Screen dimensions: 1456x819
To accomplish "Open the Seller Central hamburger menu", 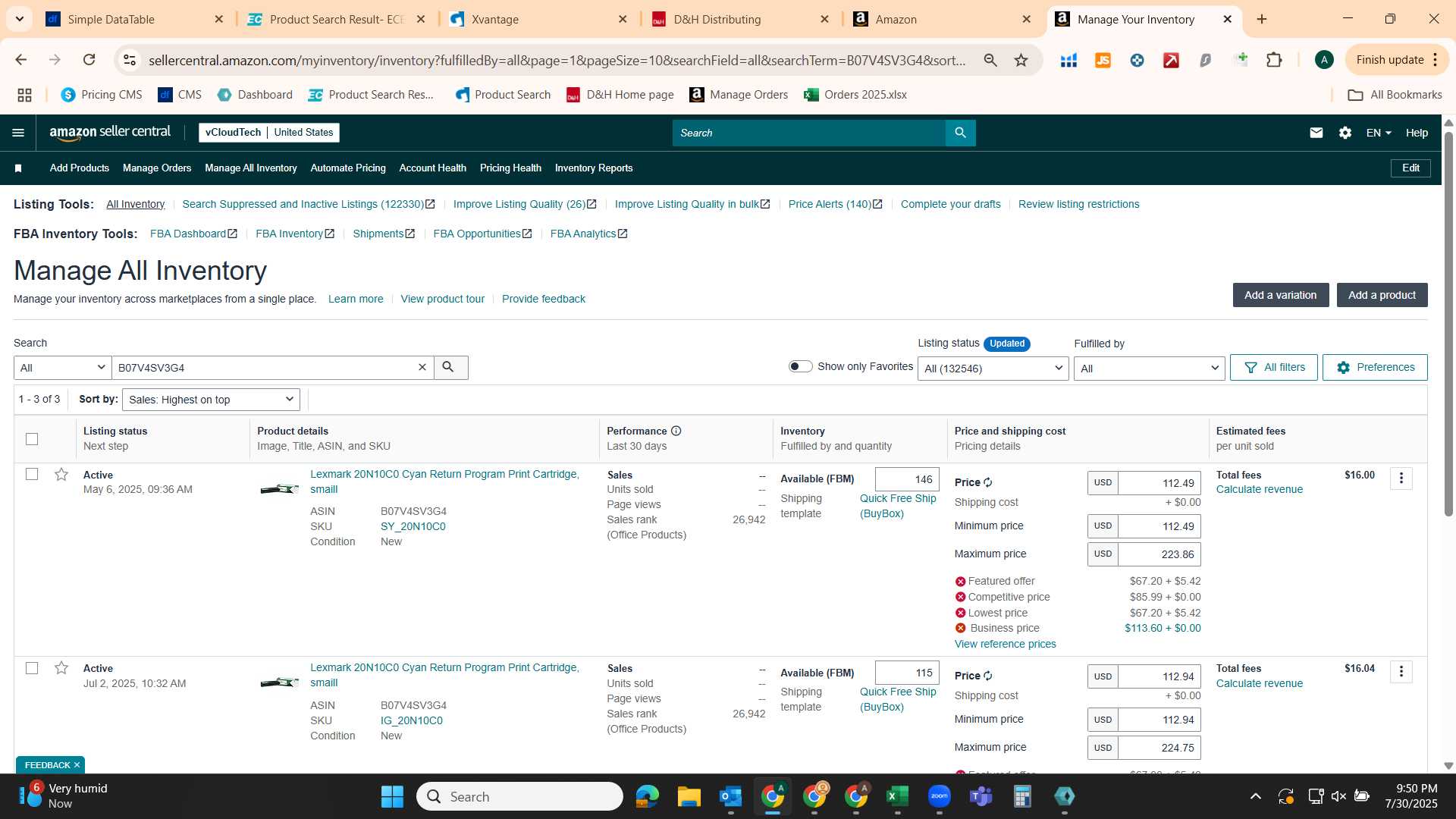I will 18,133.
